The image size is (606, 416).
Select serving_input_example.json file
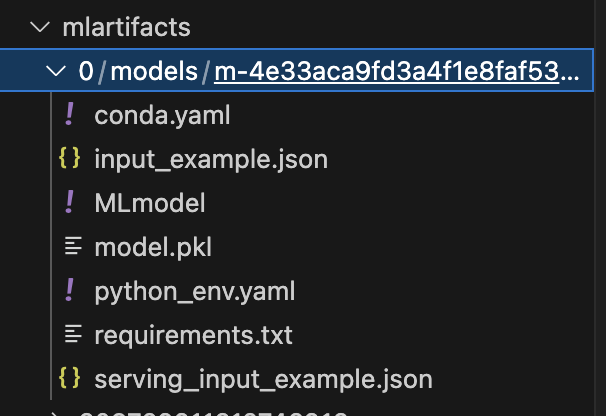(263, 379)
